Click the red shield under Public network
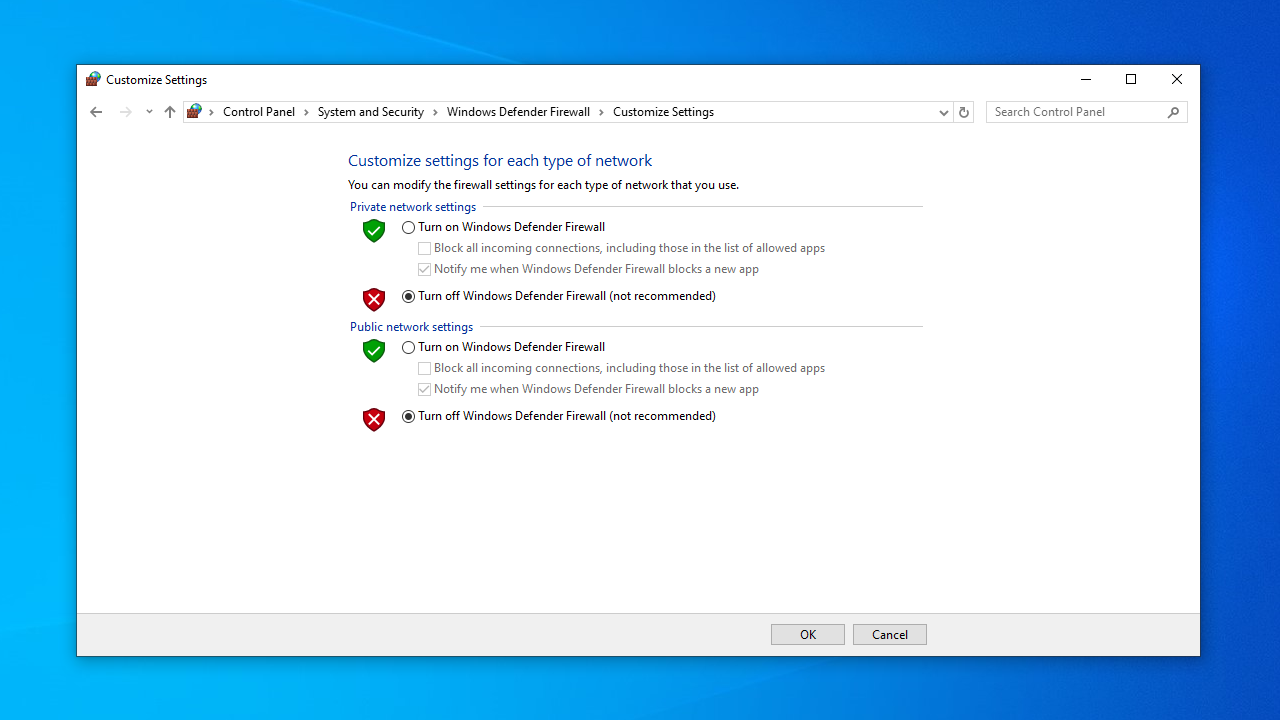Viewport: 1280px width, 720px height. point(374,419)
